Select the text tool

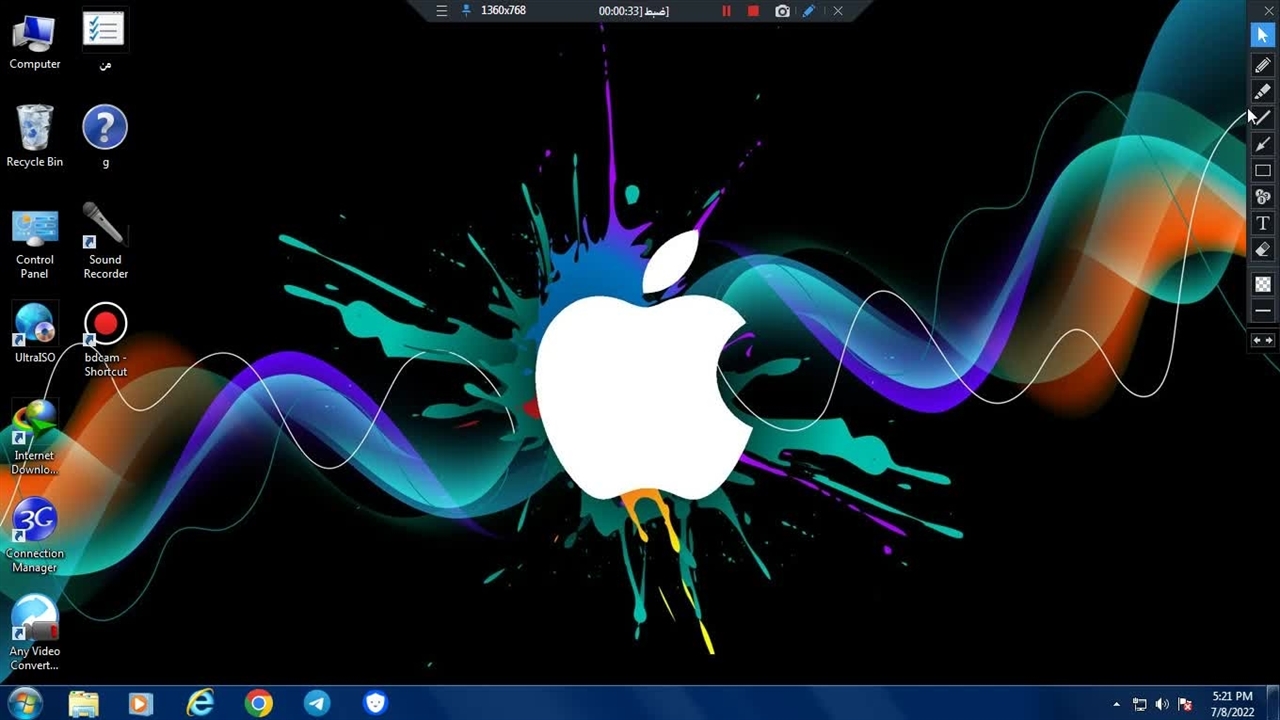point(1262,223)
